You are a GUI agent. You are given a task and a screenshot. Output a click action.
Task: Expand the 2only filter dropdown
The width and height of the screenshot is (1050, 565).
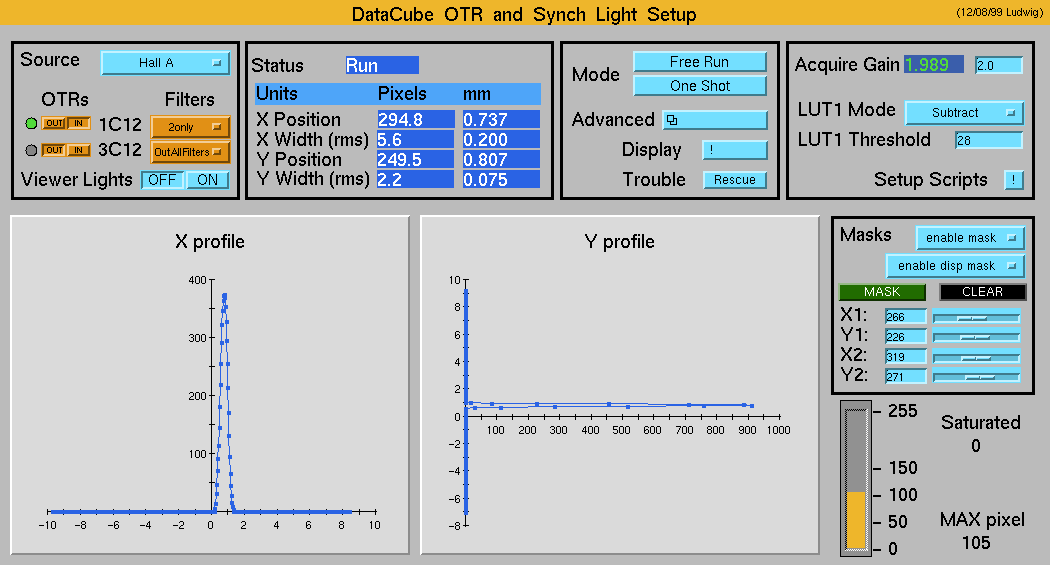click(189, 127)
